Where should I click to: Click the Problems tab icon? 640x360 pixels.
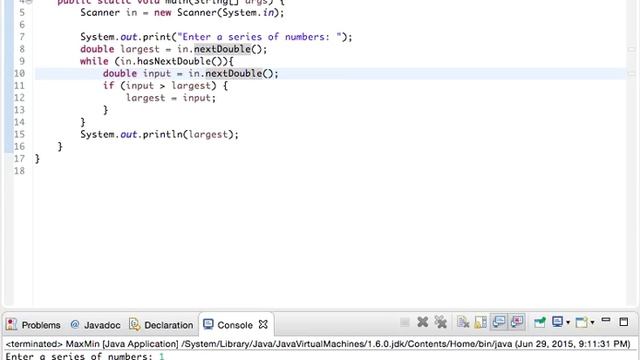(x=11, y=324)
